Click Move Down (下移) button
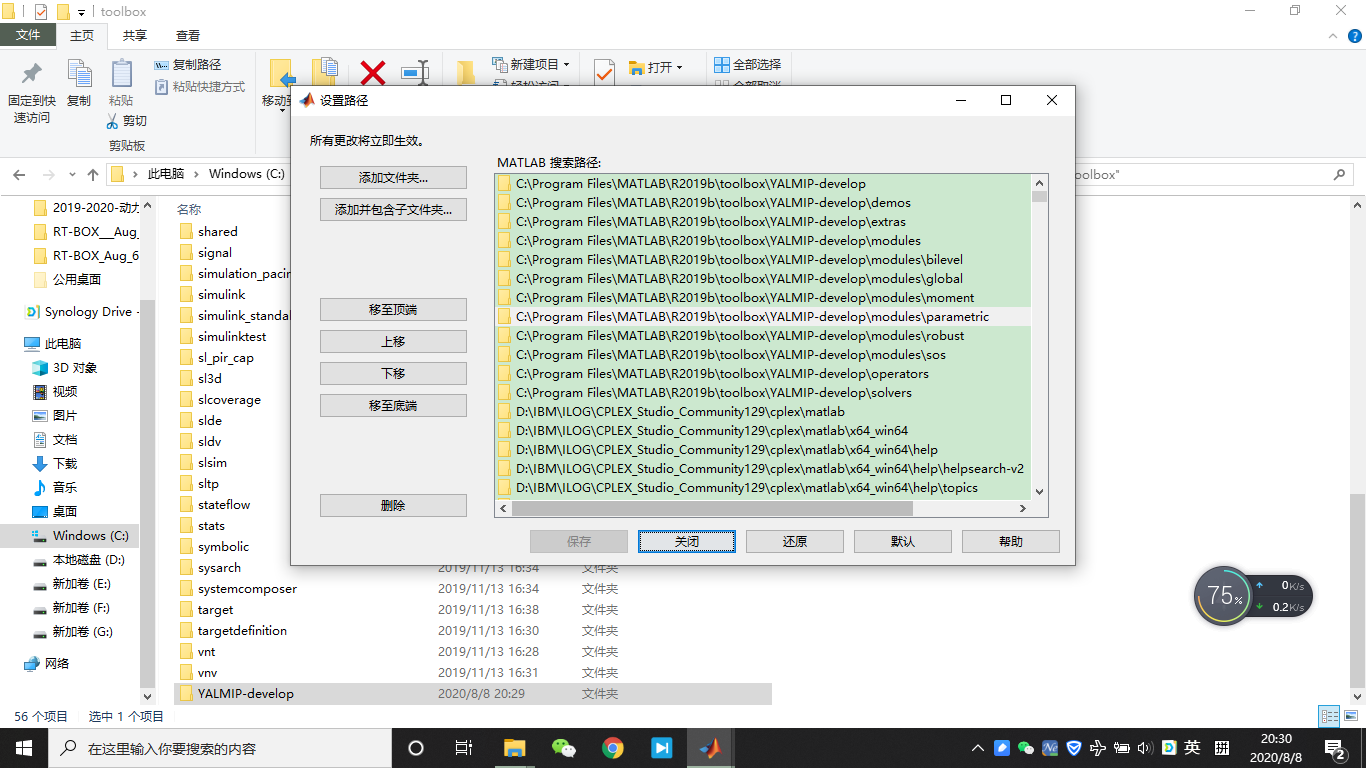 point(393,374)
